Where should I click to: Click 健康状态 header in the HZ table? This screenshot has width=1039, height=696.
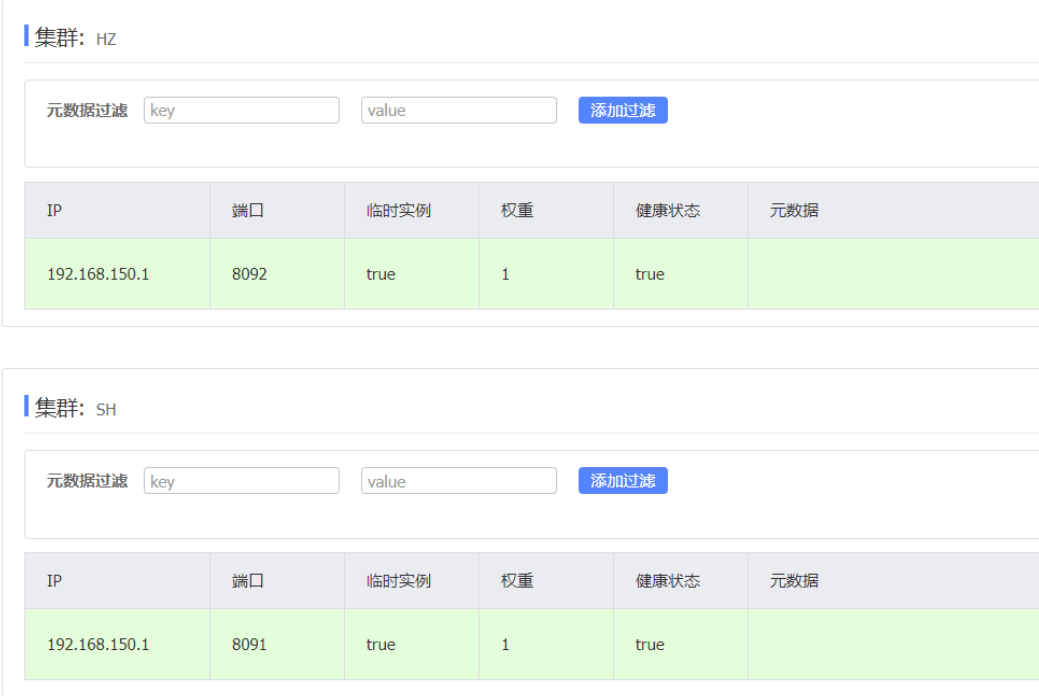click(668, 211)
